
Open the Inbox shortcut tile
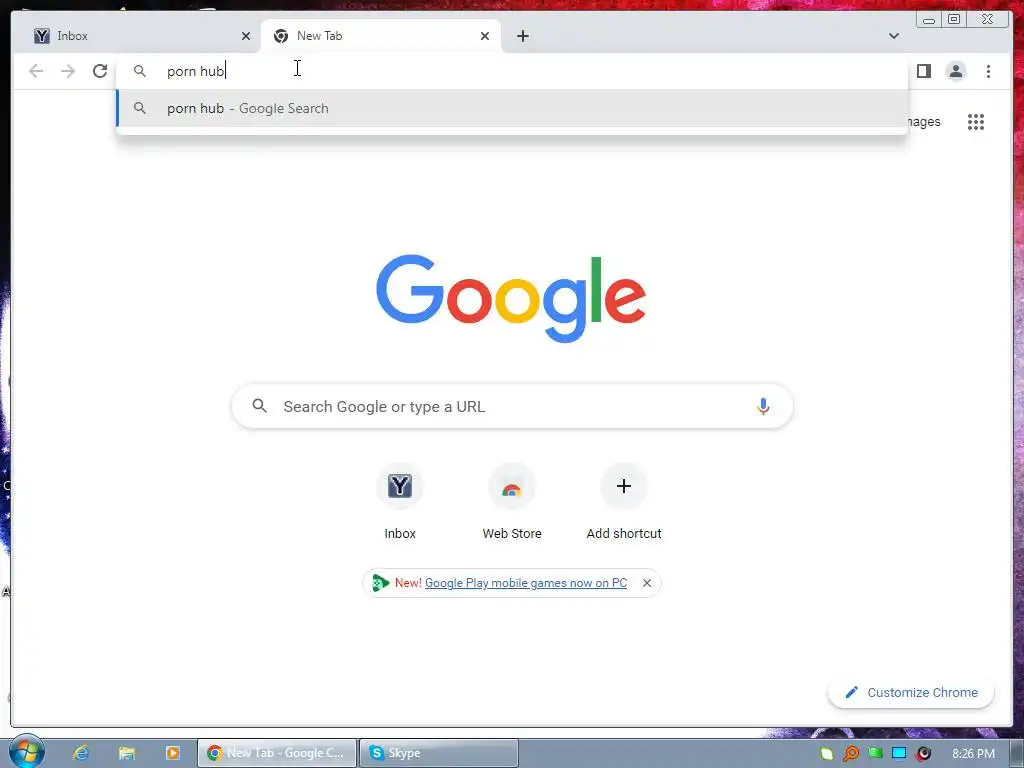click(400, 502)
